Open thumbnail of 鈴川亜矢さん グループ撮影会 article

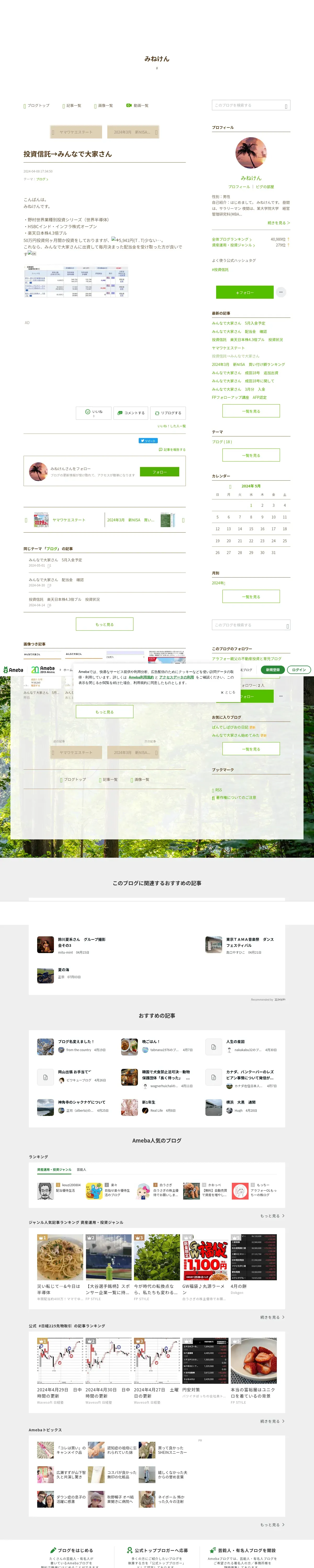click(46, 944)
